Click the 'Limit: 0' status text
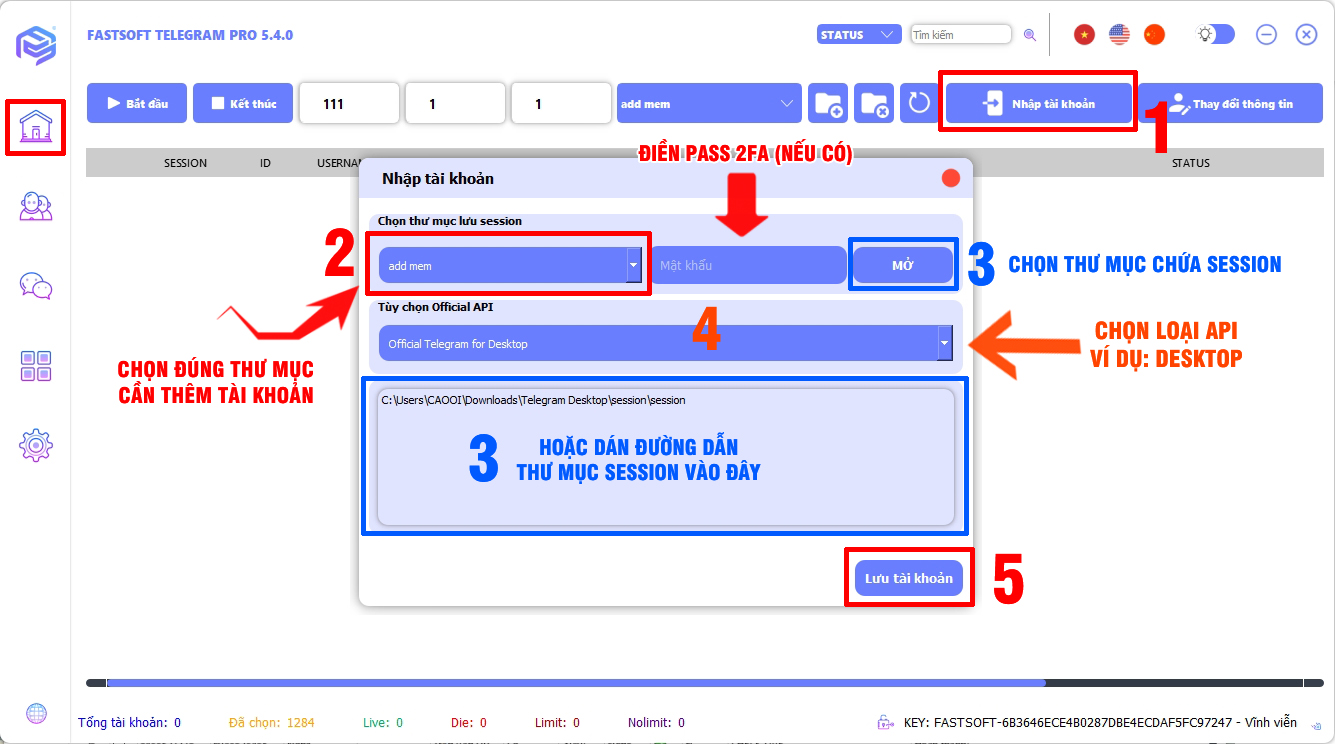 point(557,722)
